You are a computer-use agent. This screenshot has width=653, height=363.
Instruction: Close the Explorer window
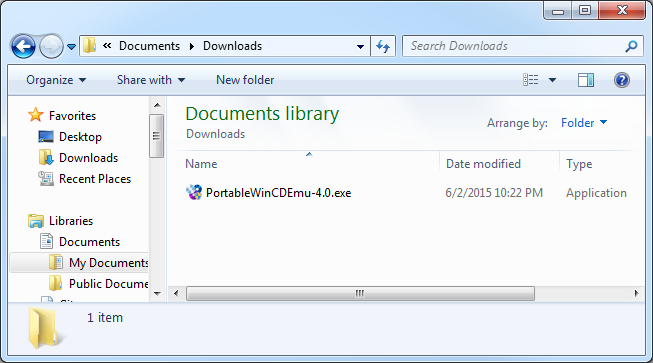[x=622, y=10]
